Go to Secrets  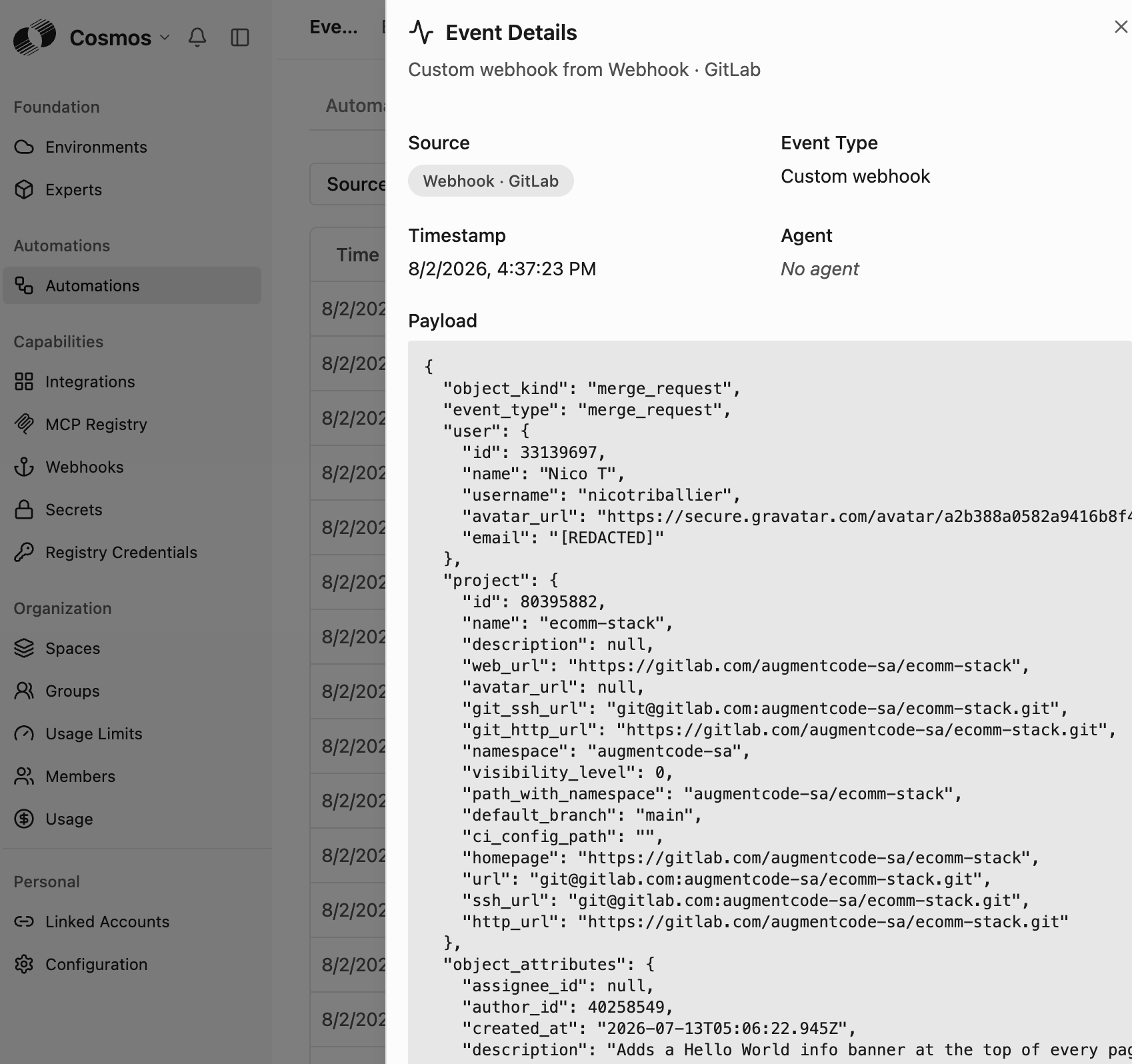[x=132, y=510]
